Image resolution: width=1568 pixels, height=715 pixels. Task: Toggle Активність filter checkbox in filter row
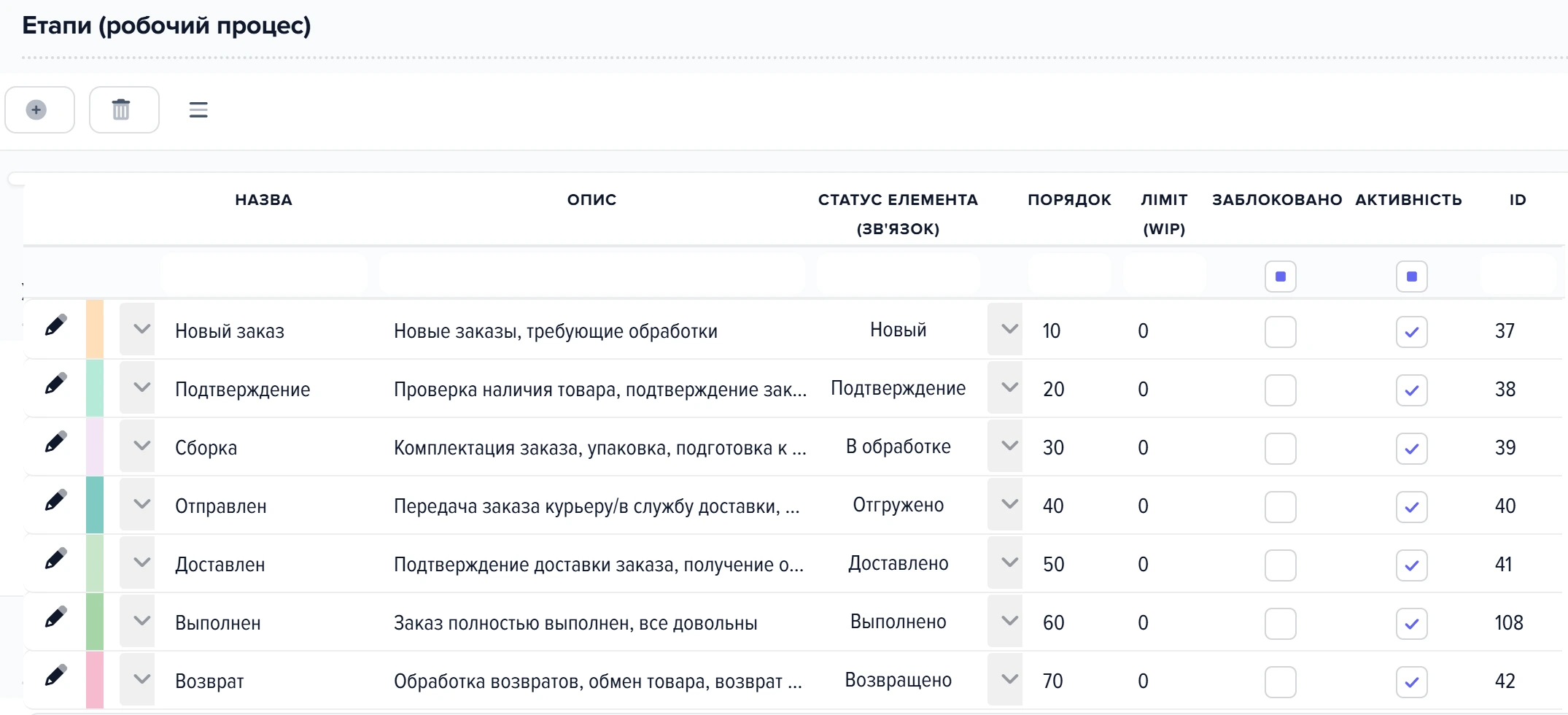(x=1411, y=277)
